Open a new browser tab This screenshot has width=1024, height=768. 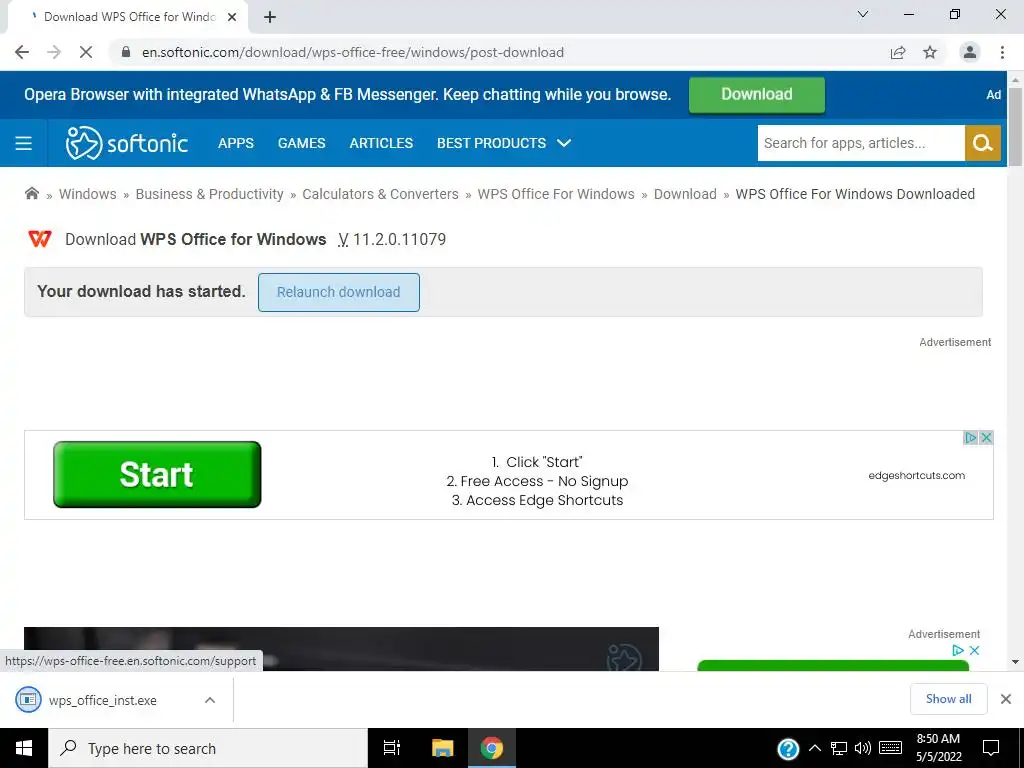[270, 17]
